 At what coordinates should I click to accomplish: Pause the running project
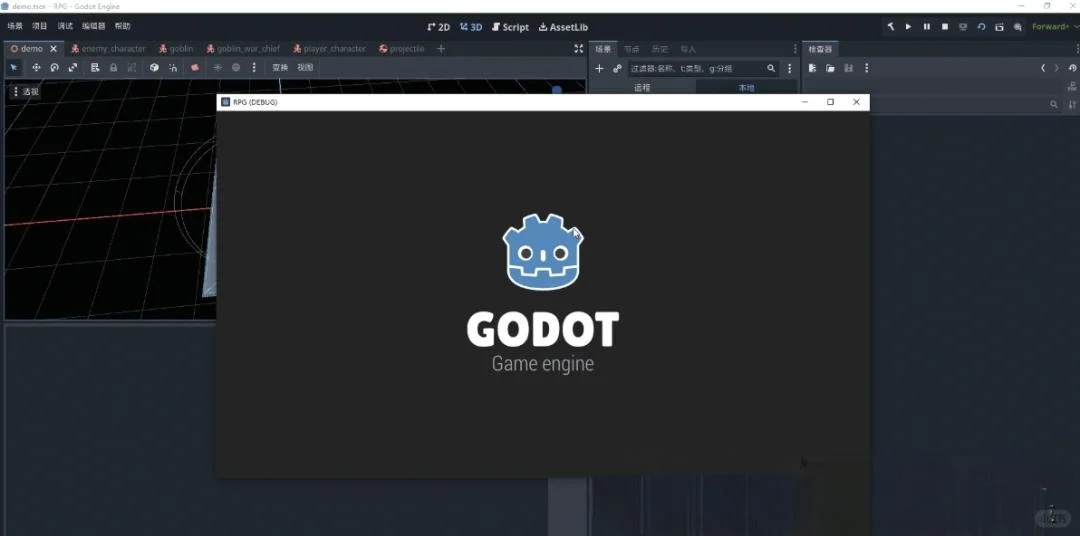[926, 27]
